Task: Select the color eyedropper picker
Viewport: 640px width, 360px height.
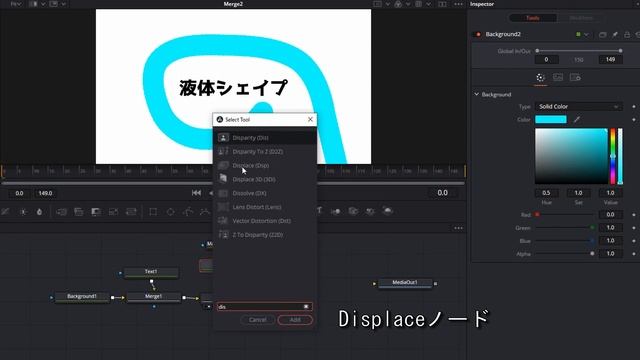Action: 576,120
